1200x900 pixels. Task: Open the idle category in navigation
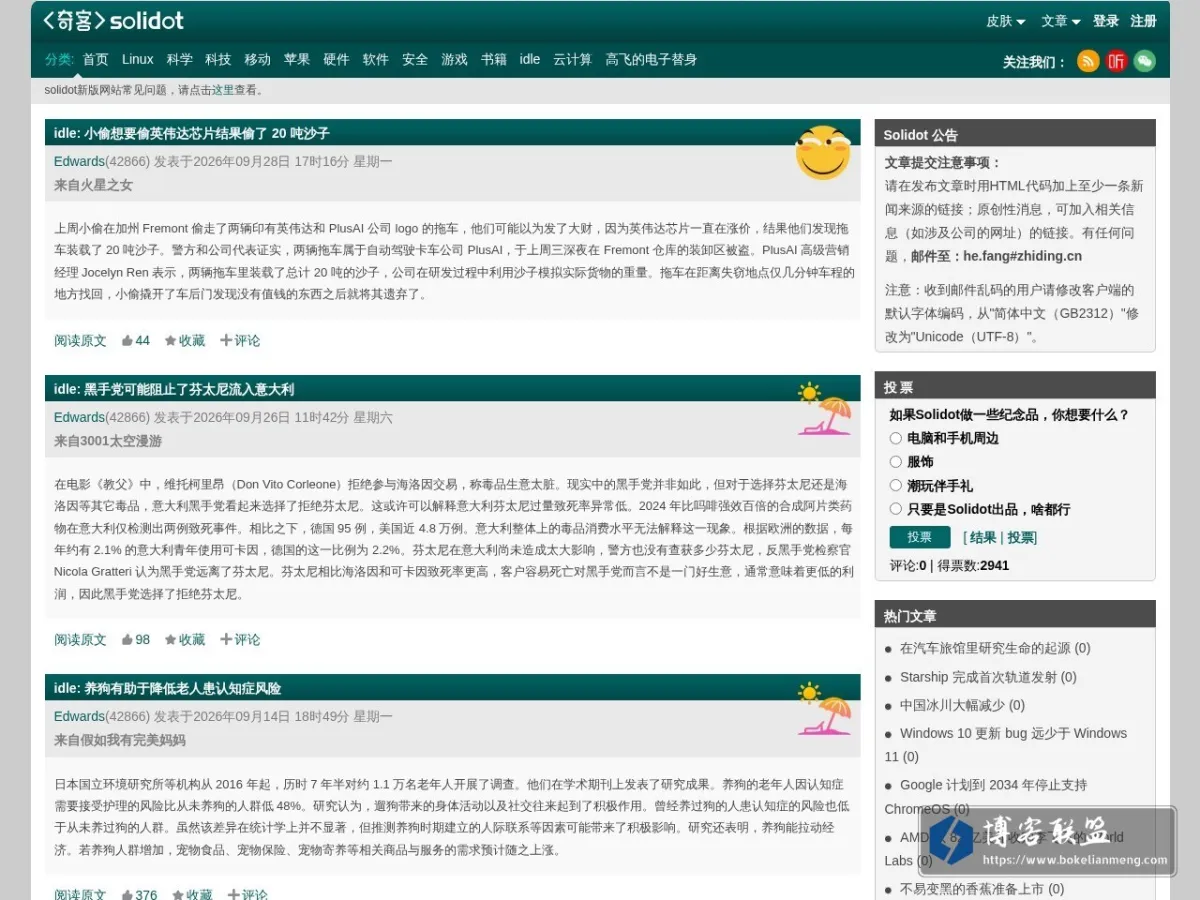click(530, 59)
